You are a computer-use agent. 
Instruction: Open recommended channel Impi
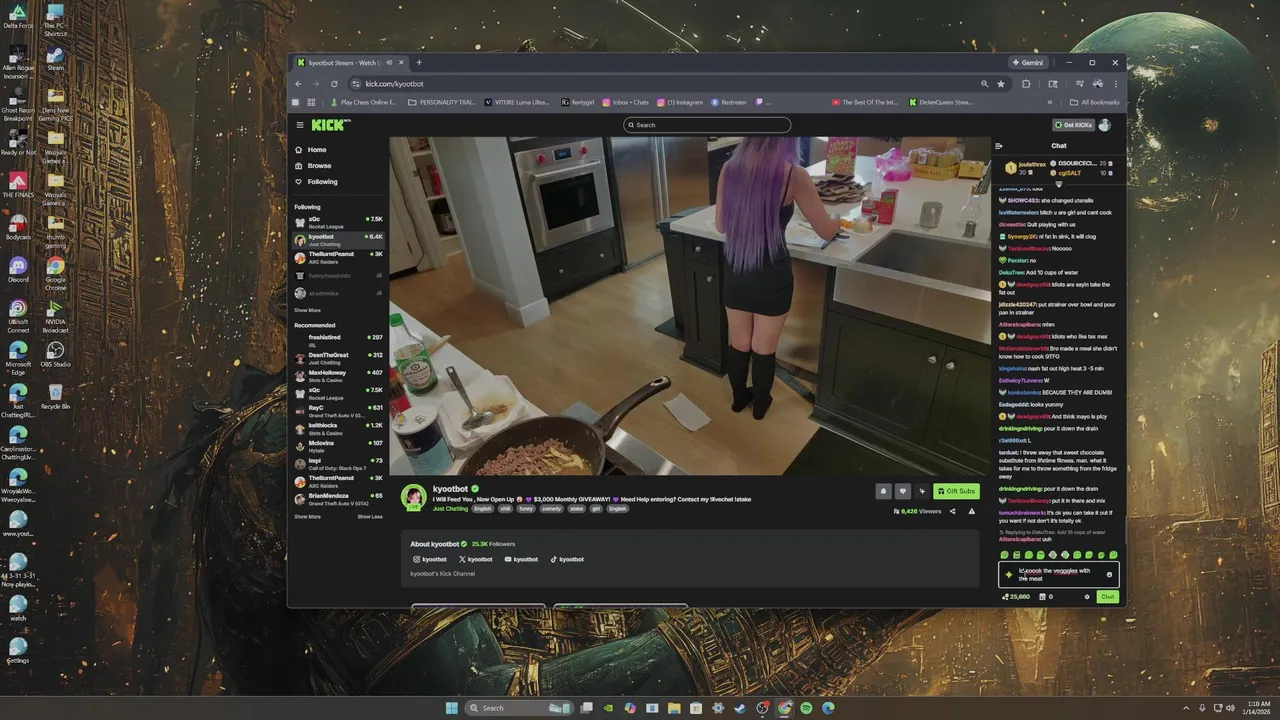click(338, 463)
